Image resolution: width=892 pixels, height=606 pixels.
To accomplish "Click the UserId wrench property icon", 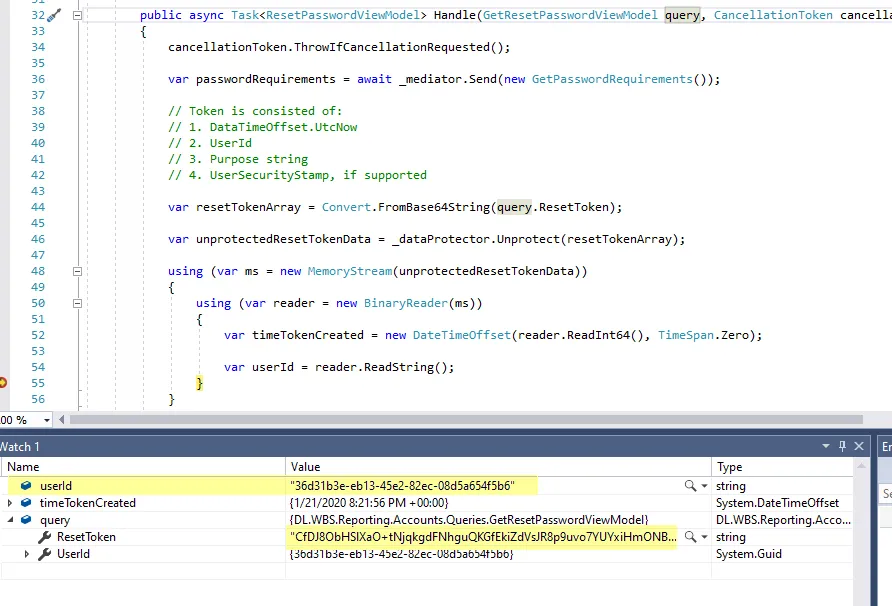I will (x=44, y=554).
